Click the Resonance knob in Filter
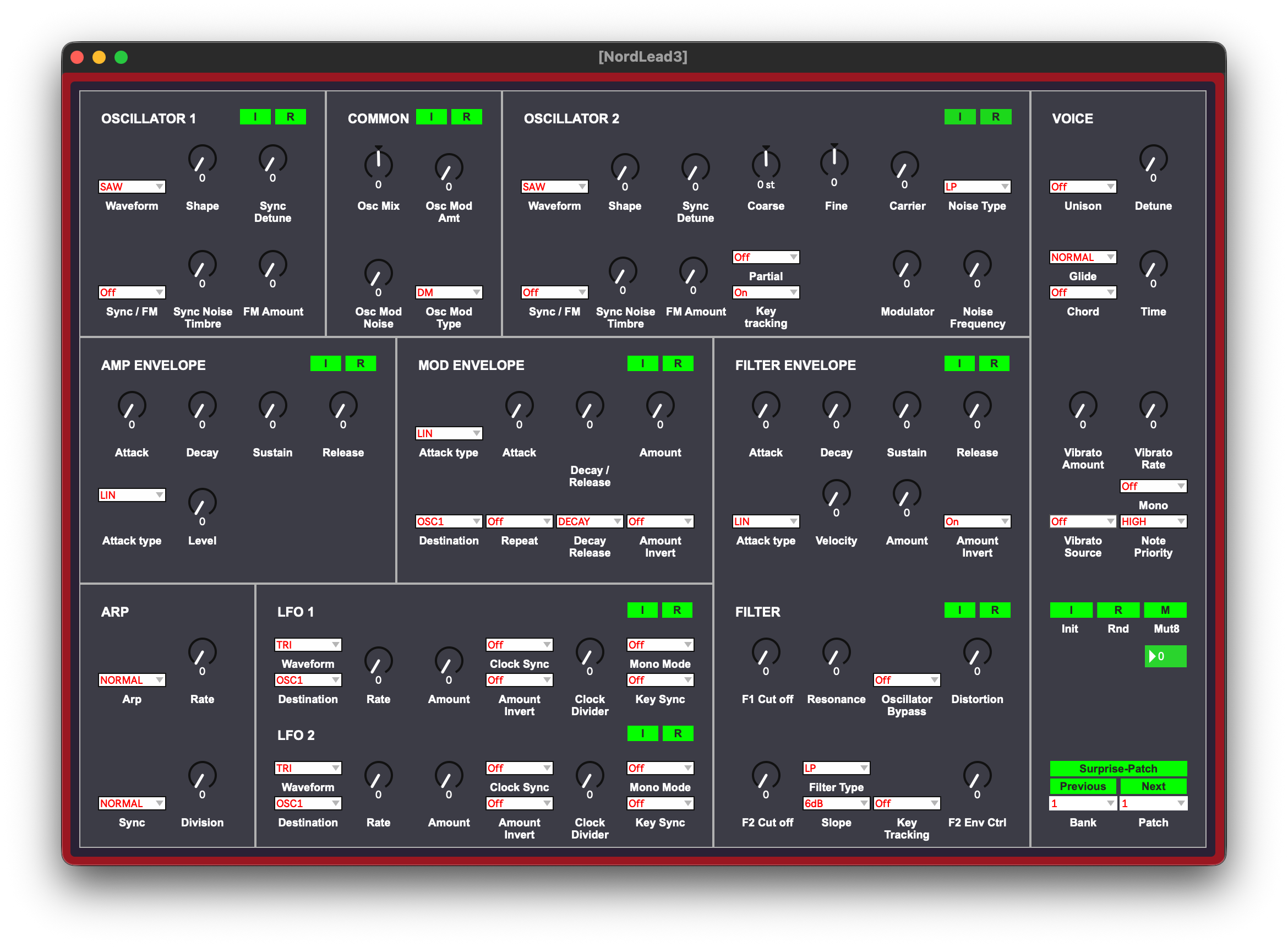 tap(836, 652)
